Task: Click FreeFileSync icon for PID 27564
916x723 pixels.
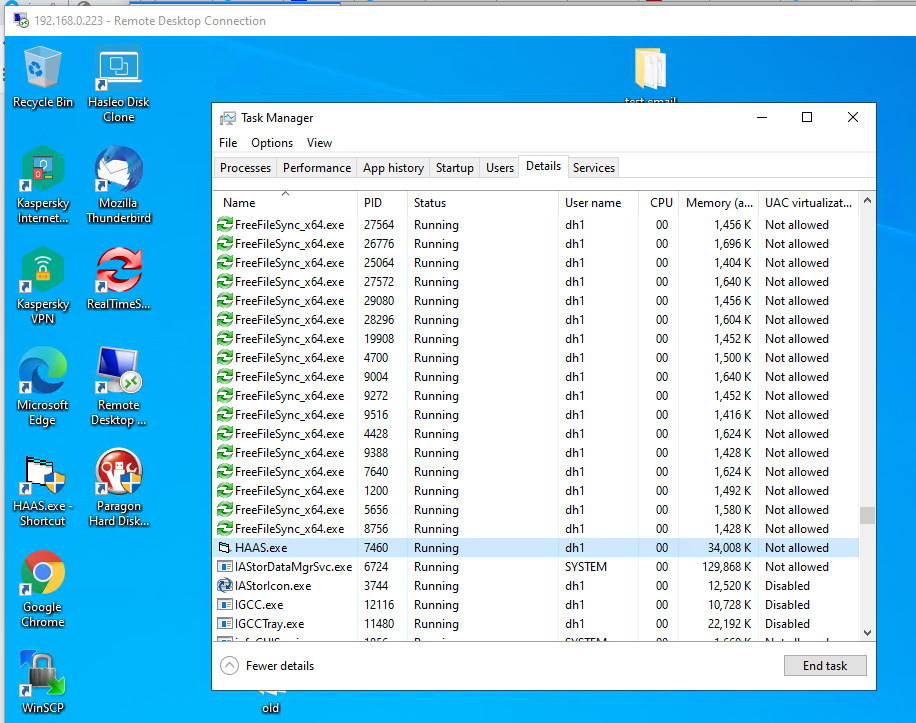Action: [225, 225]
